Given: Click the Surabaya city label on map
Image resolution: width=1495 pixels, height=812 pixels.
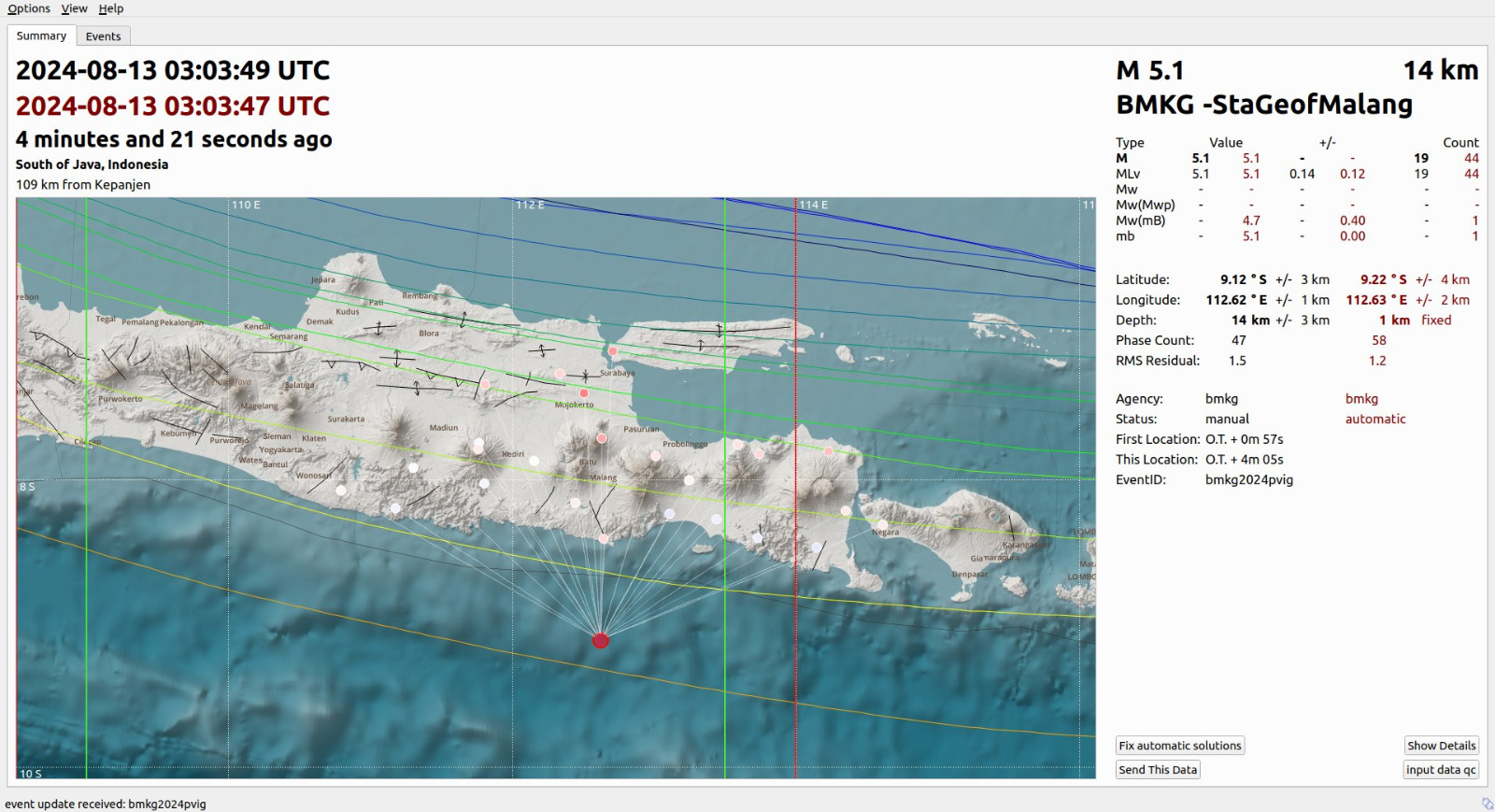Looking at the screenshot, I should (x=617, y=373).
